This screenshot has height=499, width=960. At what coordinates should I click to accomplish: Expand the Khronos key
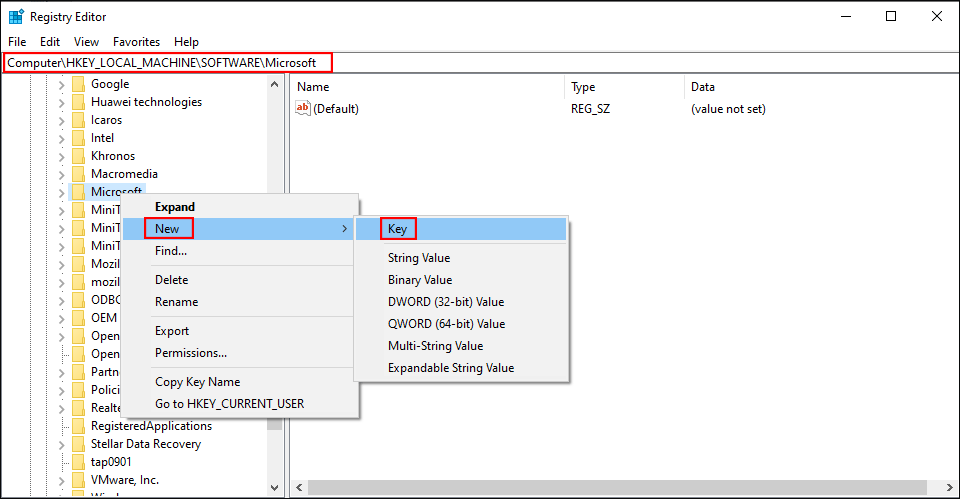61,157
